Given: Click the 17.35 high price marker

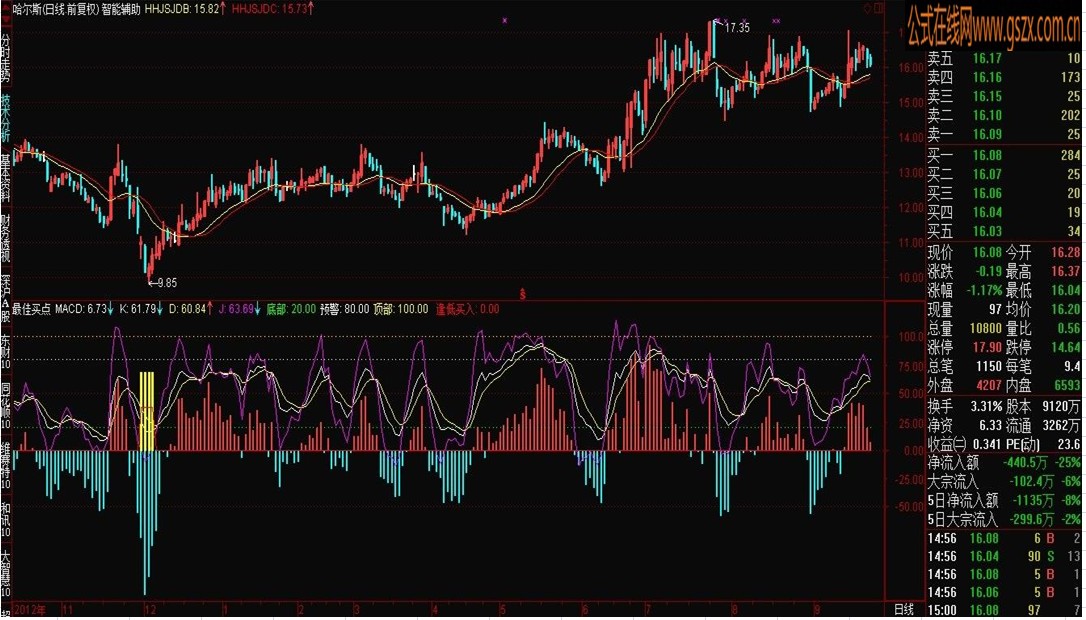Looking at the screenshot, I should tap(736, 28).
